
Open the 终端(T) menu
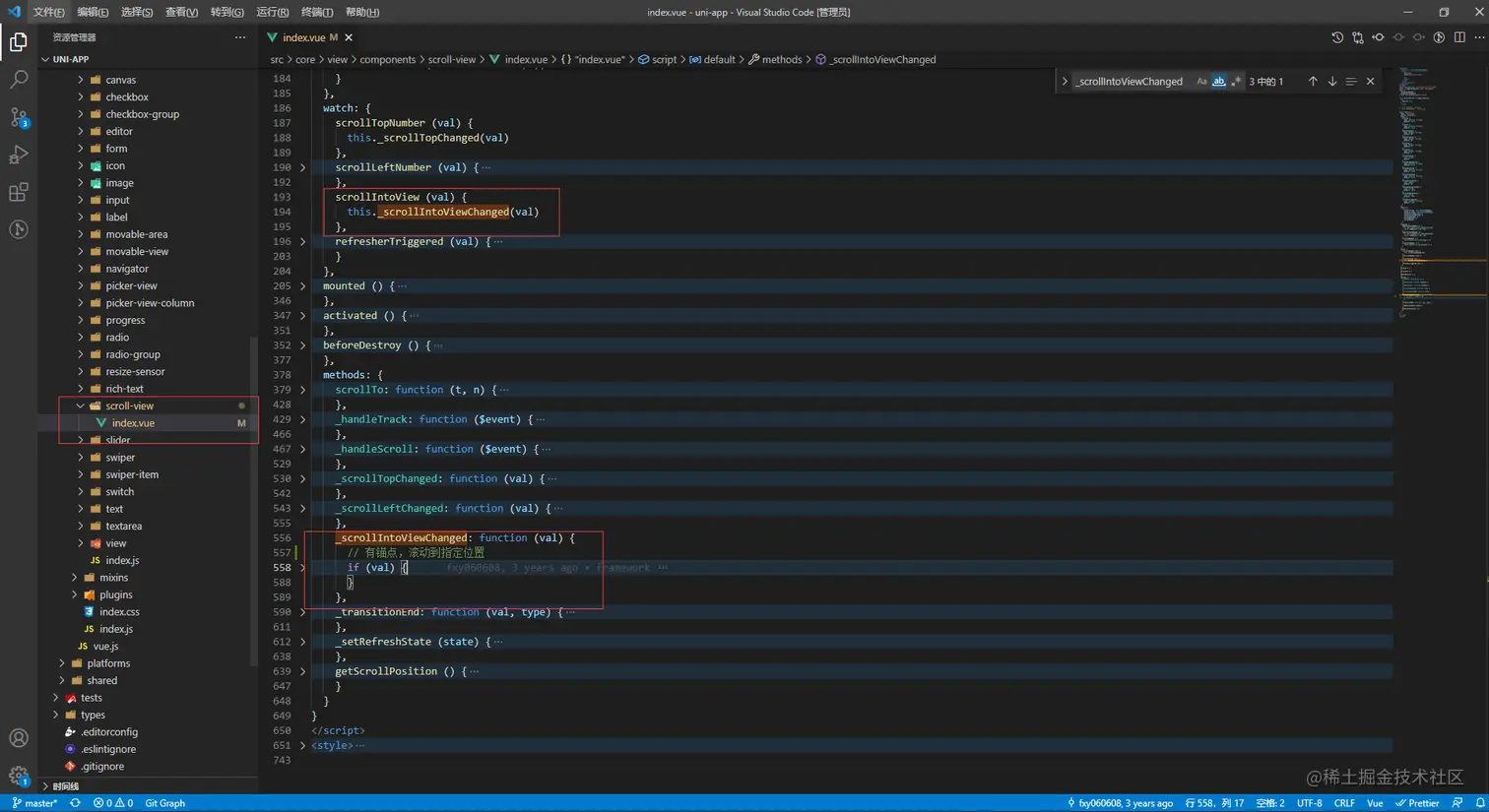tap(317, 12)
